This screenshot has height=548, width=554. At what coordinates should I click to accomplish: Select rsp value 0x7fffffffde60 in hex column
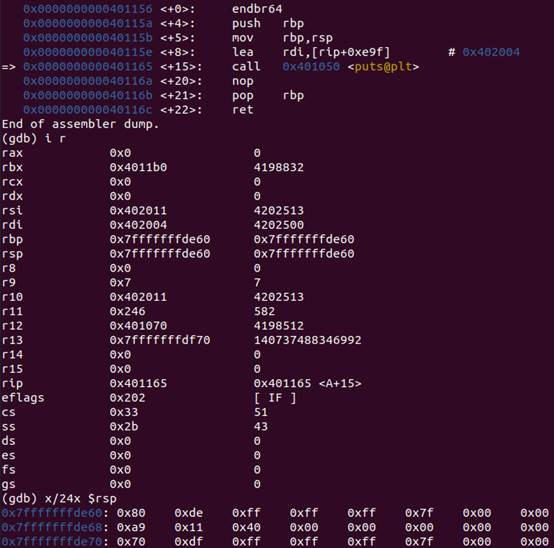tap(160, 254)
